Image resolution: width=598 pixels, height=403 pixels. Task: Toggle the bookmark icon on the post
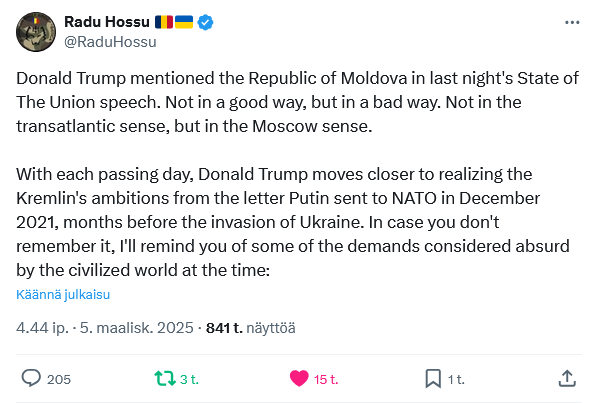click(x=433, y=379)
